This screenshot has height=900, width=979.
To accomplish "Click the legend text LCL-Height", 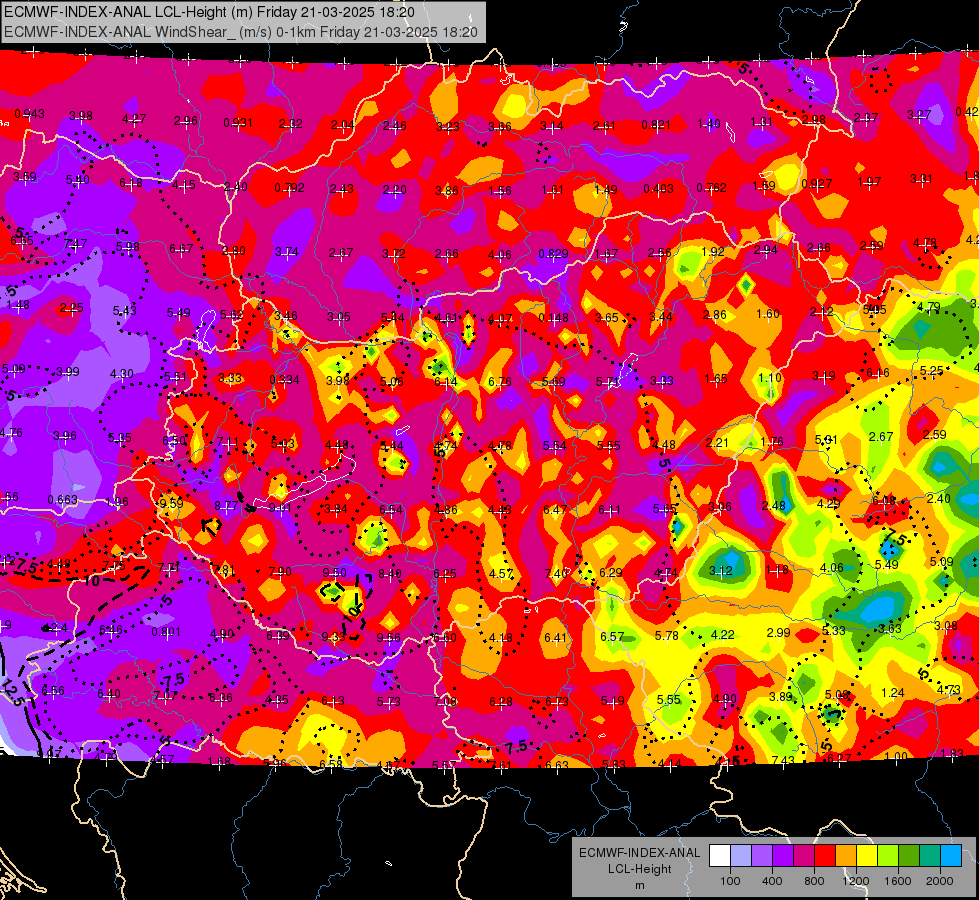I will point(639,869).
